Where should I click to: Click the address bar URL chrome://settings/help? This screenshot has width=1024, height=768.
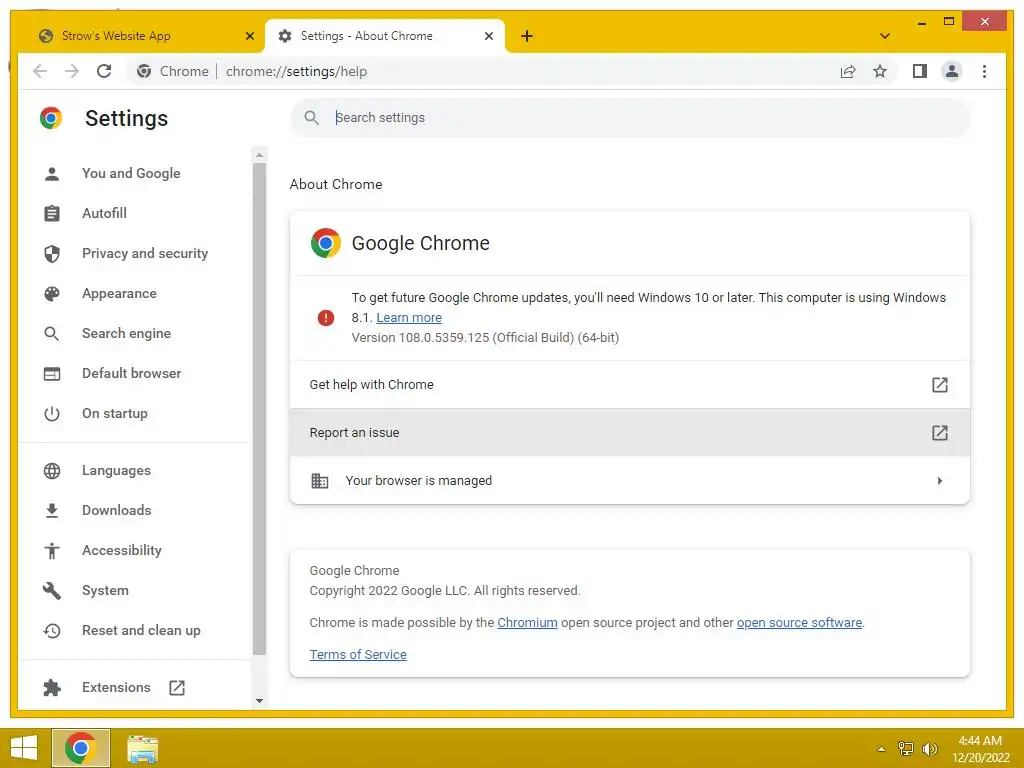pos(296,71)
